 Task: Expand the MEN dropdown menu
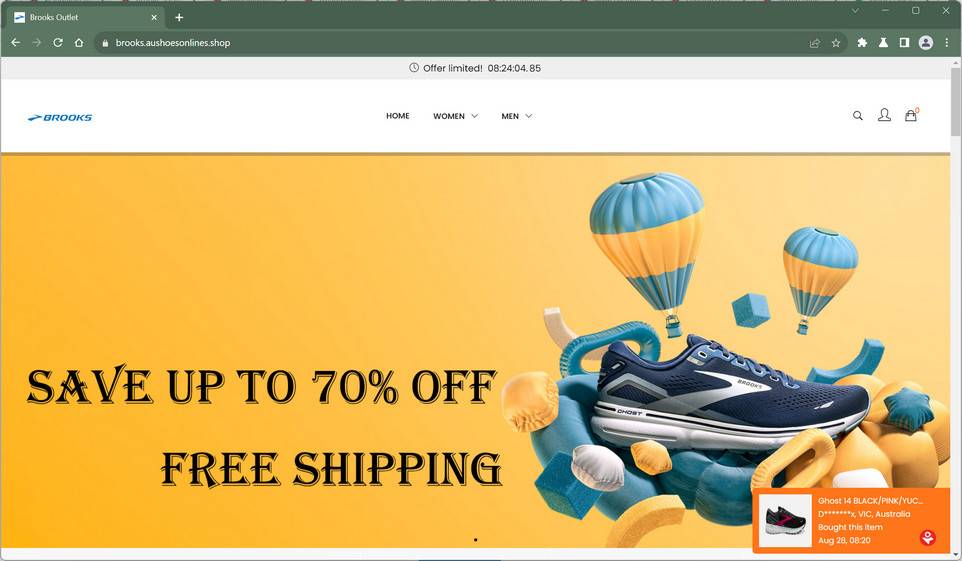click(517, 116)
